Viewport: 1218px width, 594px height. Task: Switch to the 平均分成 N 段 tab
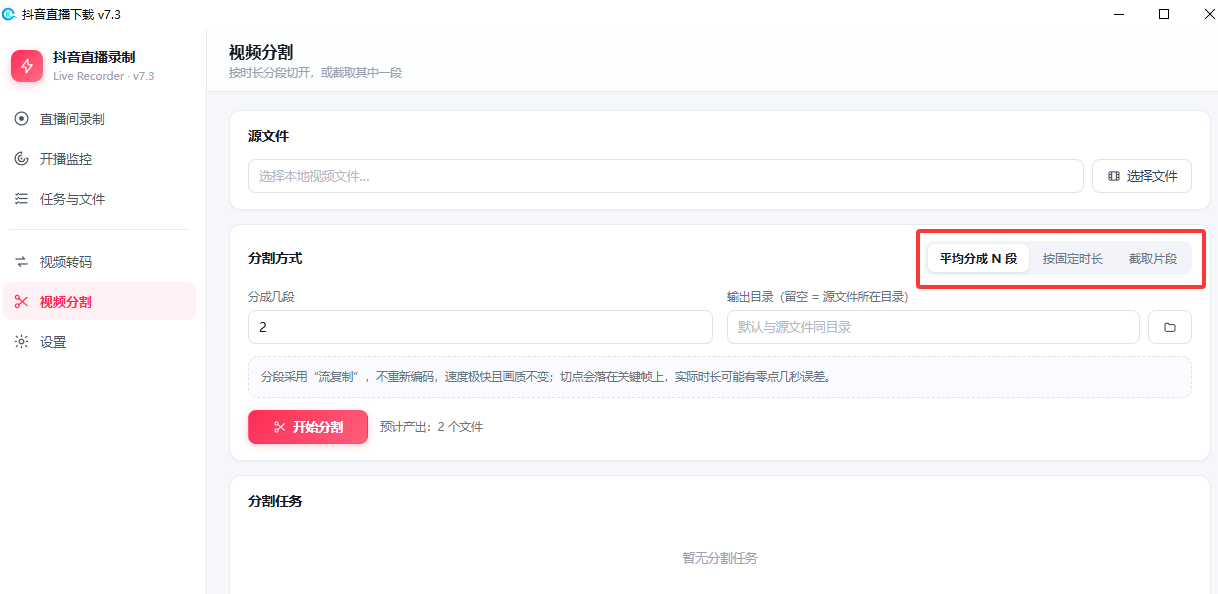(978, 258)
